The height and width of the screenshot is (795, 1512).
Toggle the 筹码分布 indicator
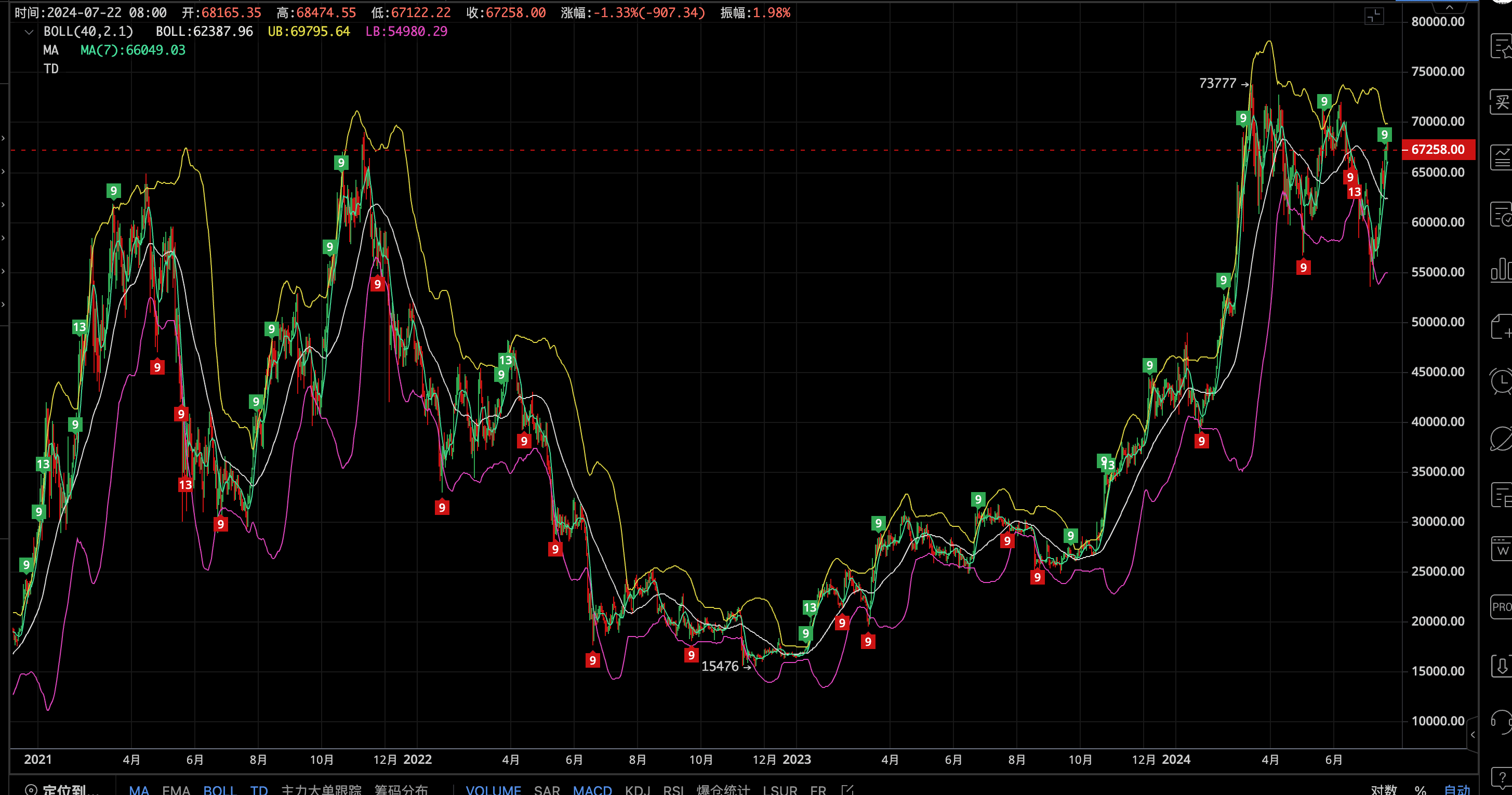[401, 790]
